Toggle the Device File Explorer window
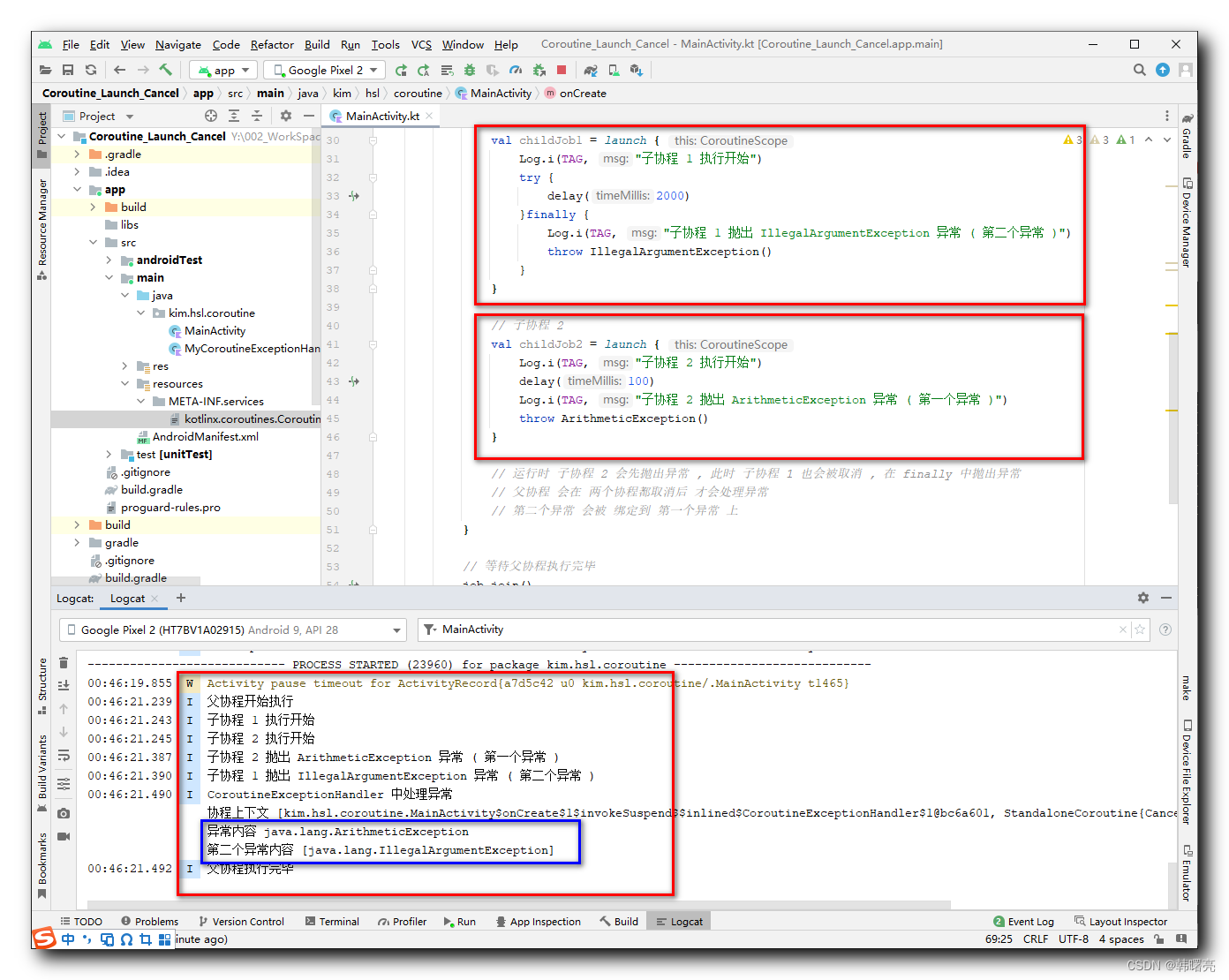Screen dimensions: 1229x980 point(1187,773)
